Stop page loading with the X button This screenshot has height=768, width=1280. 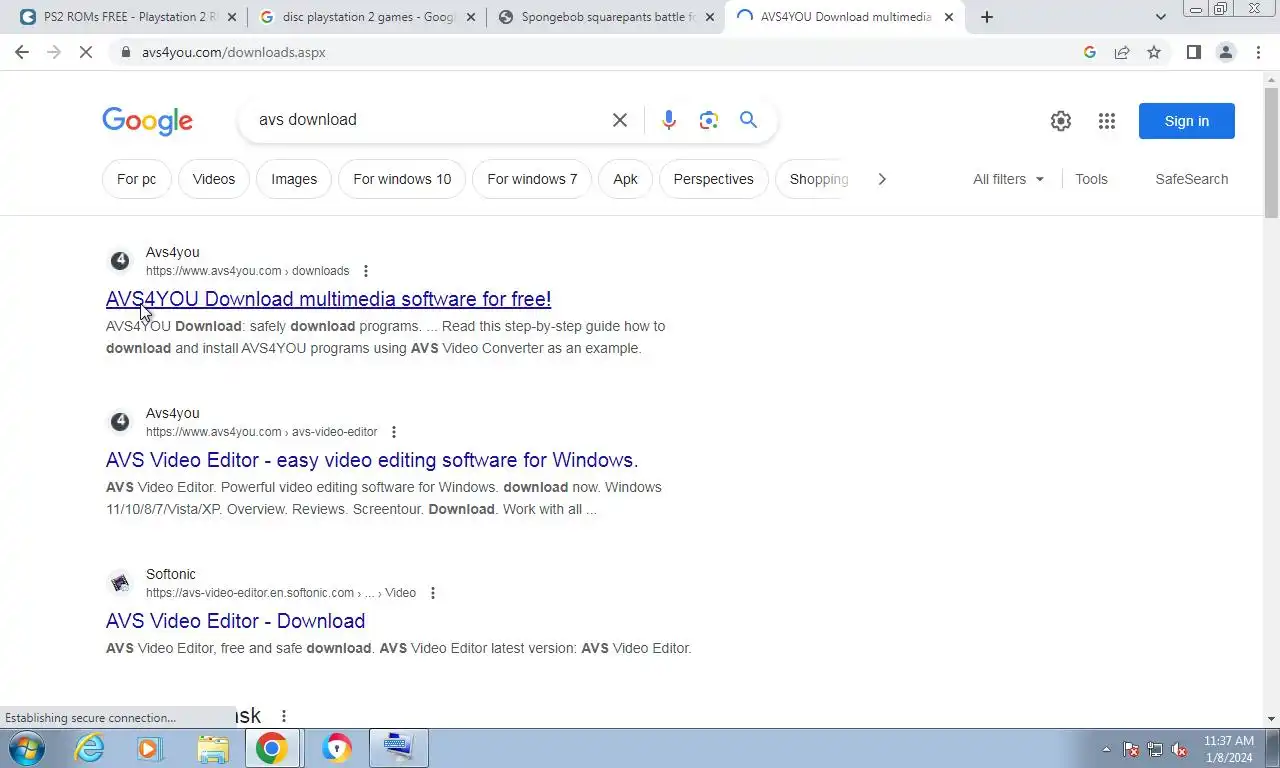pos(86,52)
